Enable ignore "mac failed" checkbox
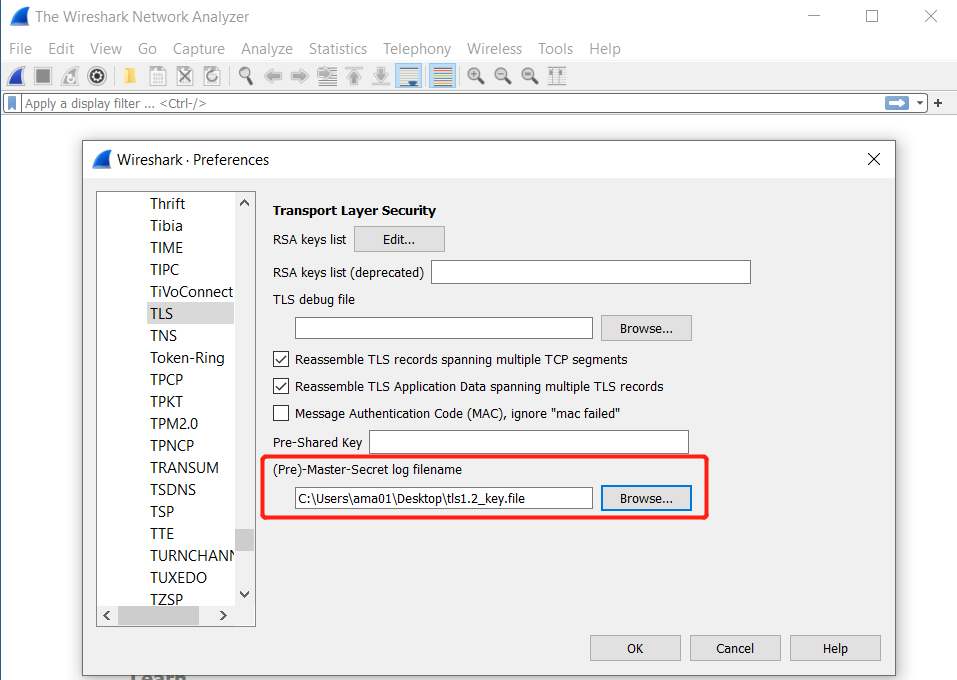The height and width of the screenshot is (680, 957). coord(281,413)
